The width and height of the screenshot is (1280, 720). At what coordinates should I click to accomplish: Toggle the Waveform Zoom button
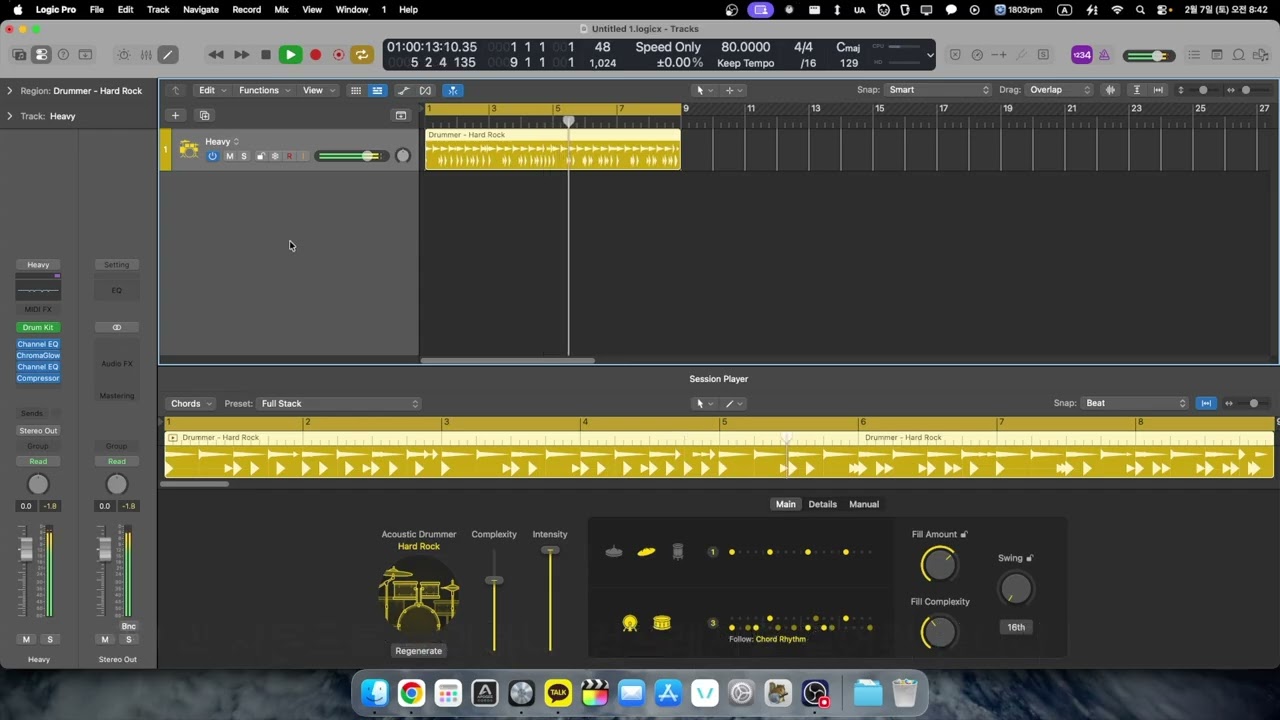tap(1110, 90)
